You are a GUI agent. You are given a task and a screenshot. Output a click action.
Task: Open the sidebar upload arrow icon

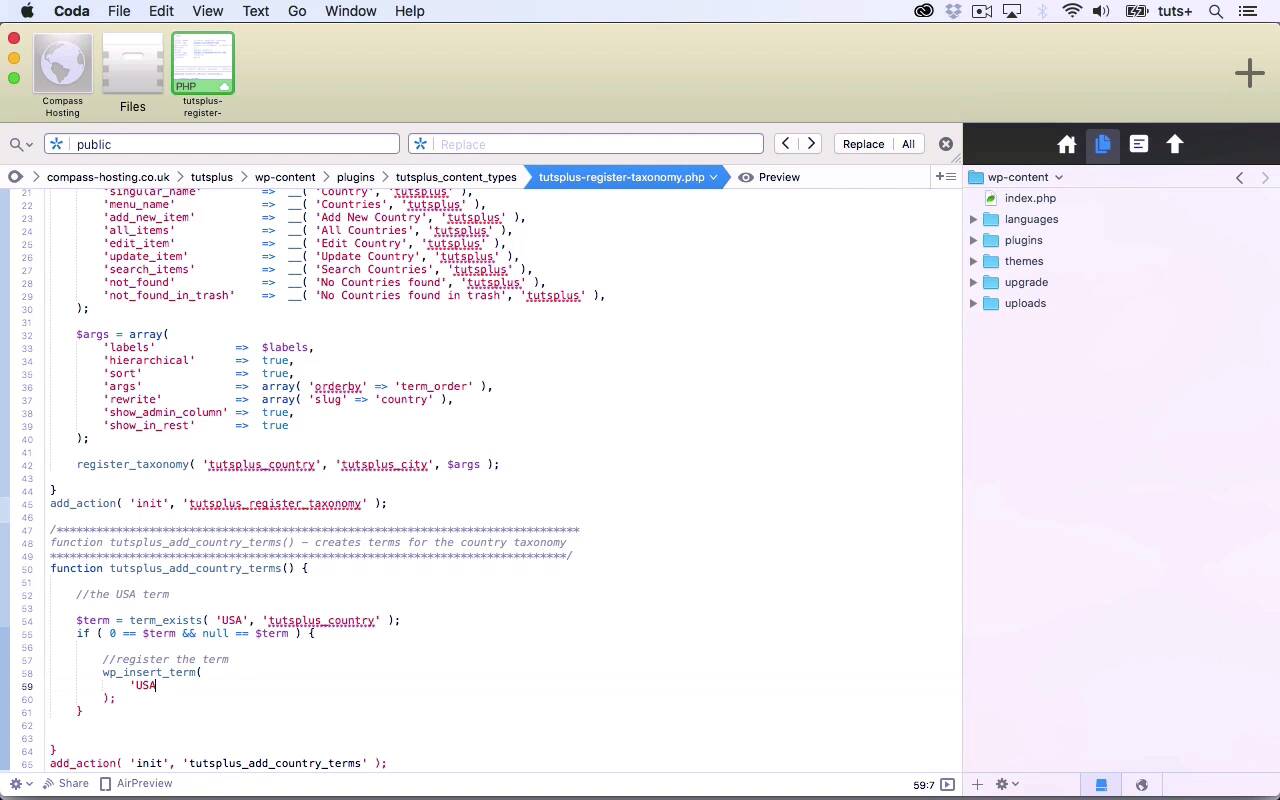1175,144
